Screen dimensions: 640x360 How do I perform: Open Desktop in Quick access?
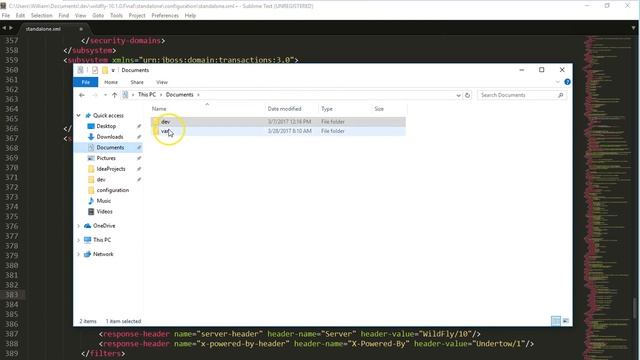[106, 126]
